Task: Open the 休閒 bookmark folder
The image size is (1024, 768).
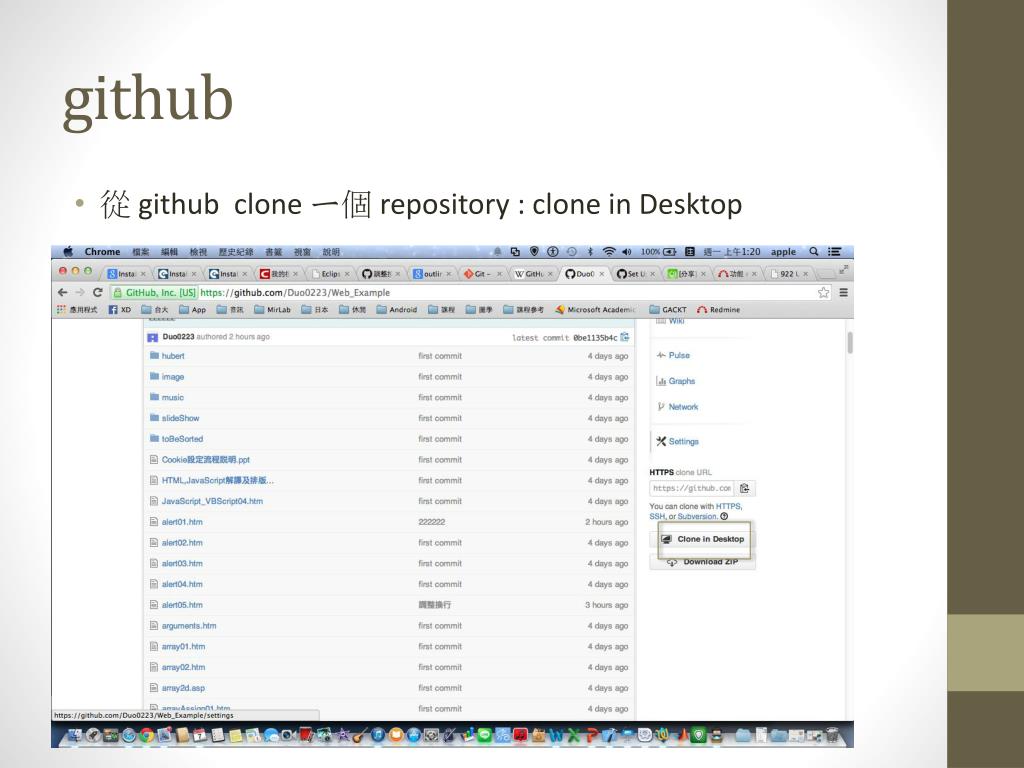Action: (x=353, y=310)
